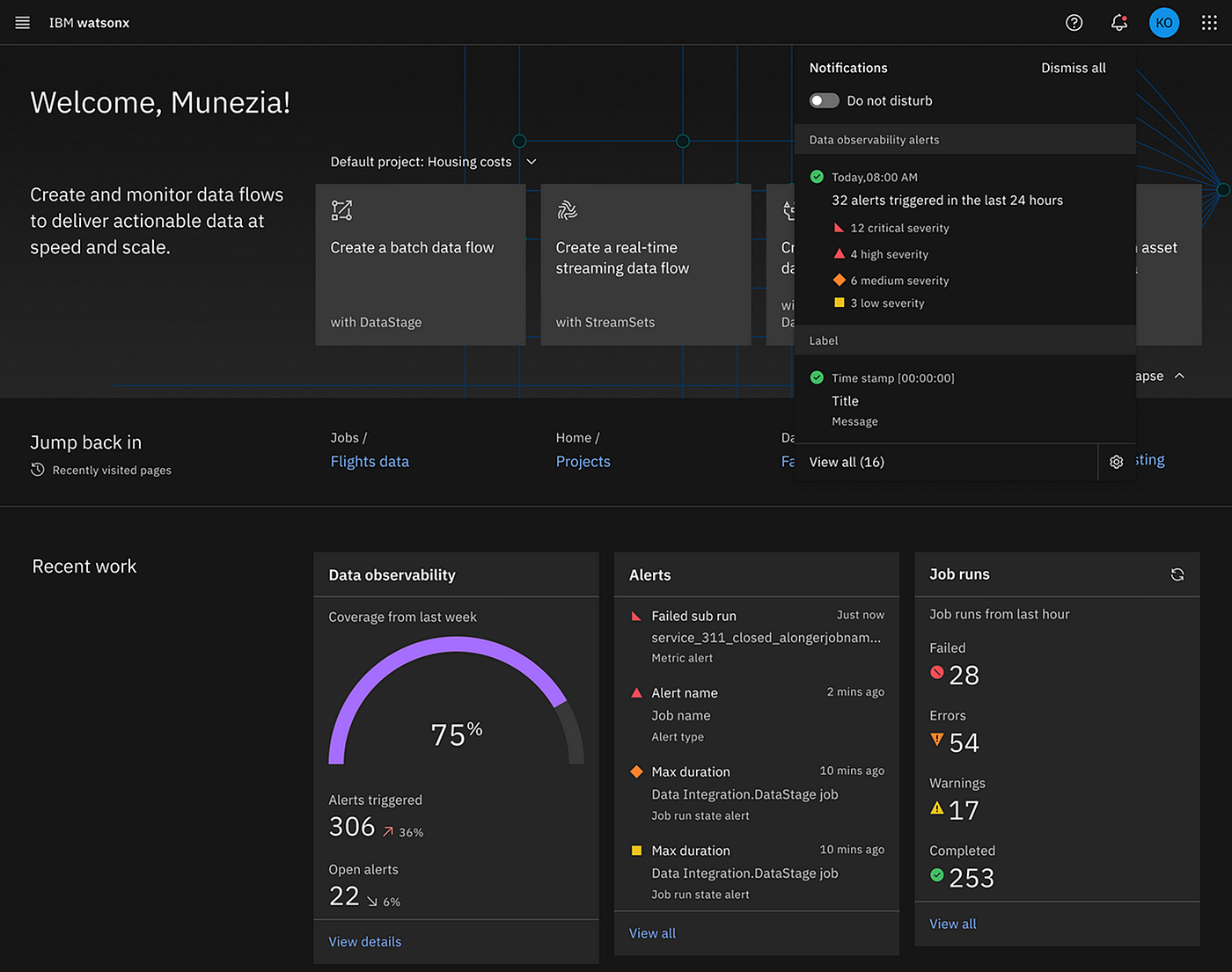The height and width of the screenshot is (972, 1232).
Task: Open View all in Job runs card
Action: pos(953,924)
